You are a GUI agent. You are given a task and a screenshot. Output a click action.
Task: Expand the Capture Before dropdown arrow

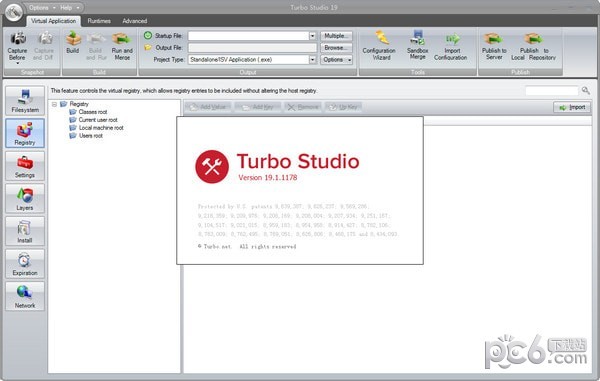tap(18, 64)
